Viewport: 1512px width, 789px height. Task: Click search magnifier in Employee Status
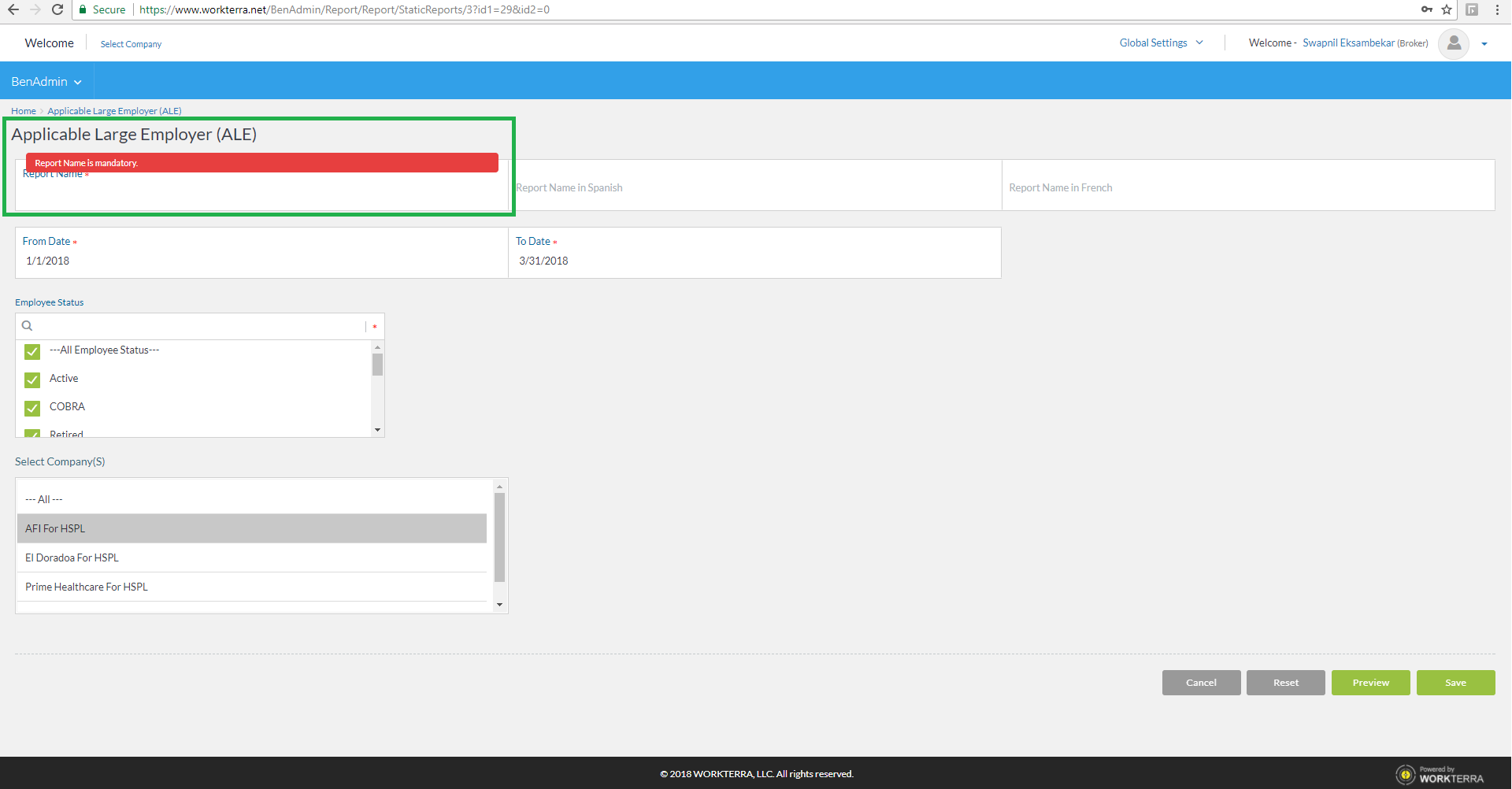click(x=28, y=326)
